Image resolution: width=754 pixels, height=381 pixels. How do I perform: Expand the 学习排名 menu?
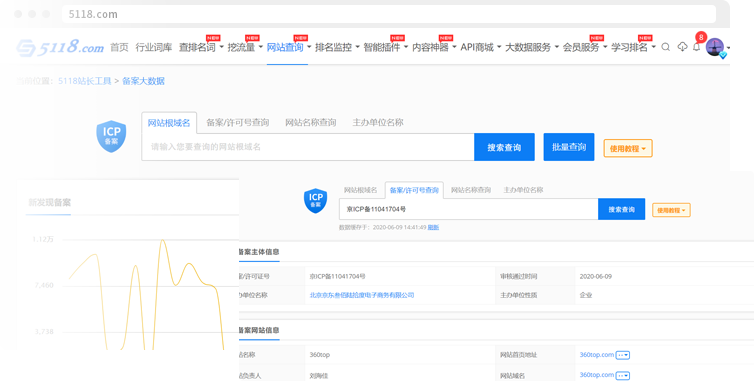pyautogui.click(x=633, y=47)
